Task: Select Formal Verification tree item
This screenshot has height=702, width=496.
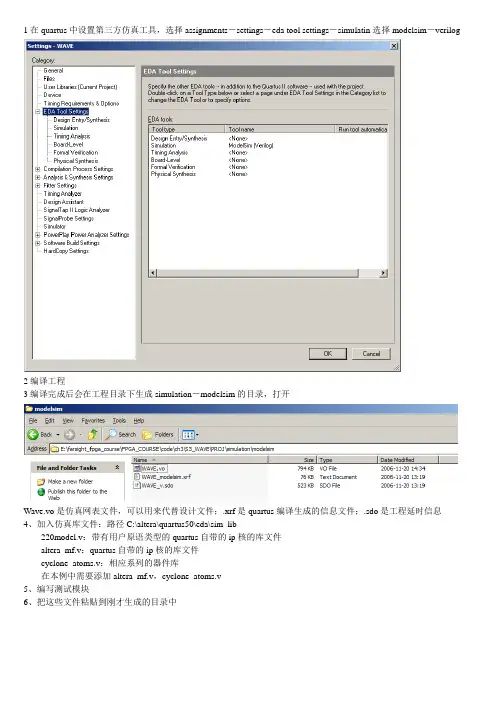Action: (76, 153)
